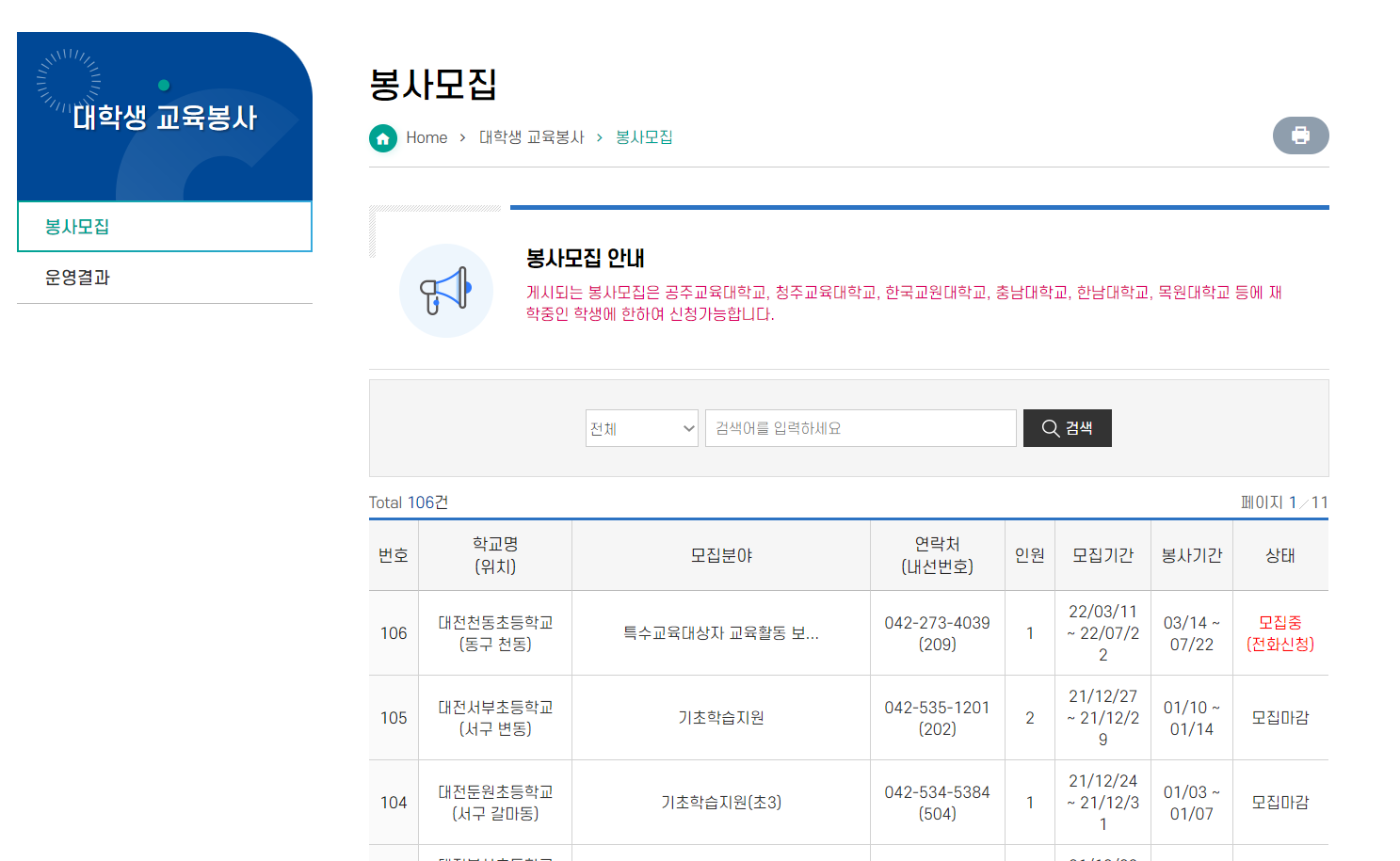Click the 봉사모집 breadcrumb link
Screen dimensions: 1400x861
click(644, 138)
